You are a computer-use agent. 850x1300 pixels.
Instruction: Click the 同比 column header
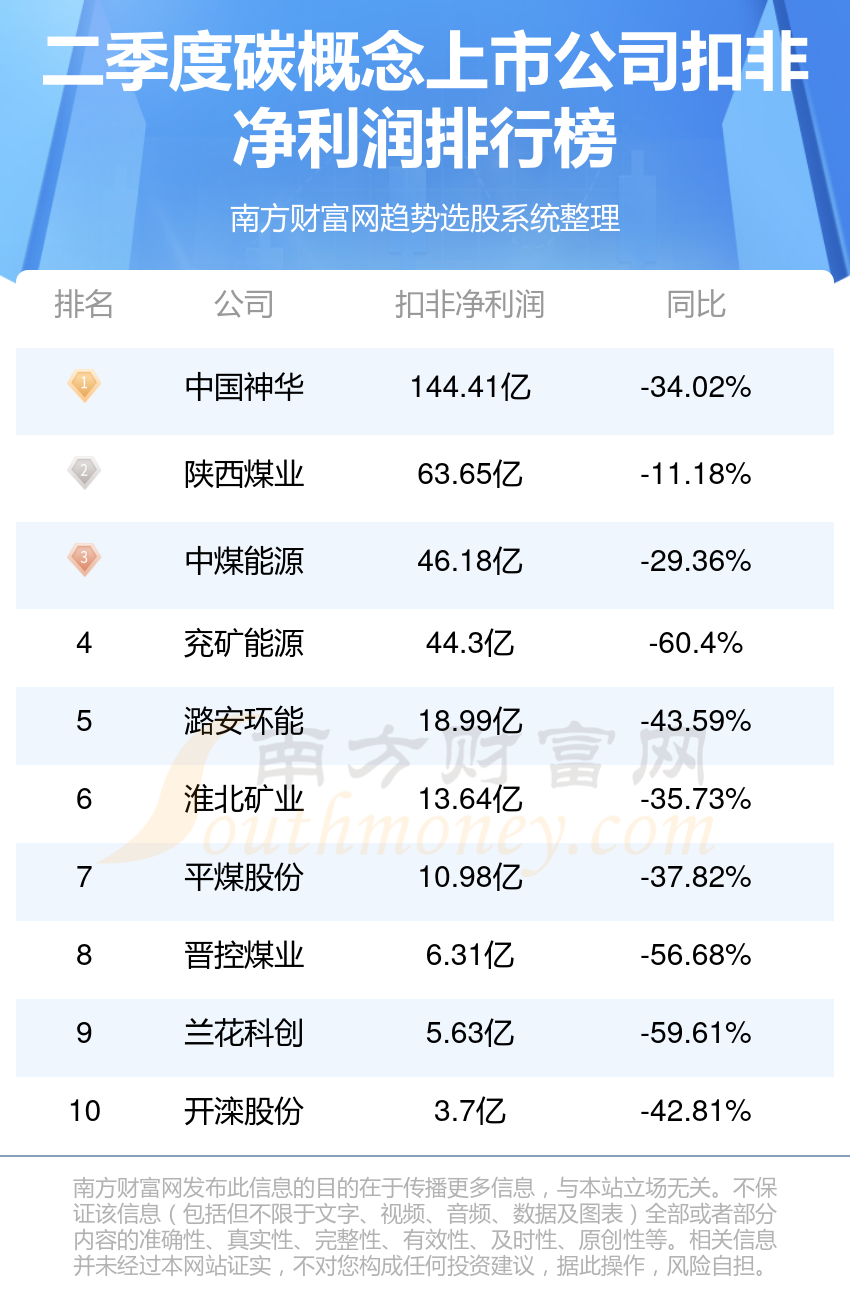pyautogui.click(x=696, y=304)
